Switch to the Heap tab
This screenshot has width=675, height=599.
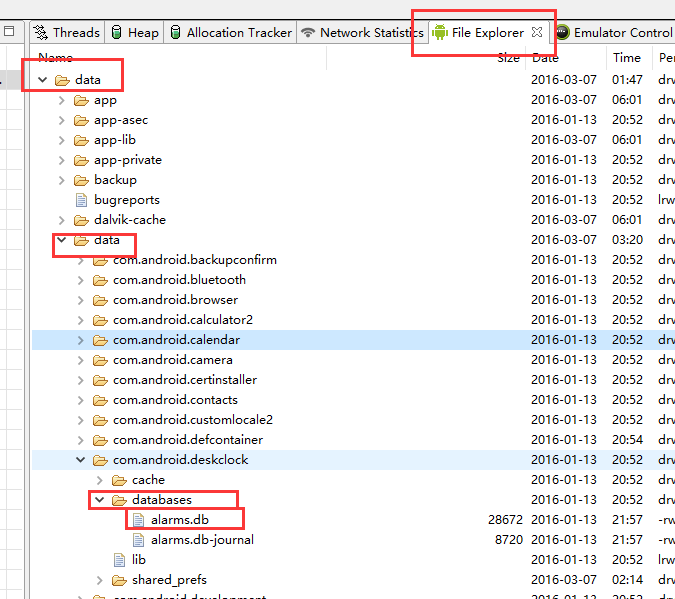click(x=134, y=32)
